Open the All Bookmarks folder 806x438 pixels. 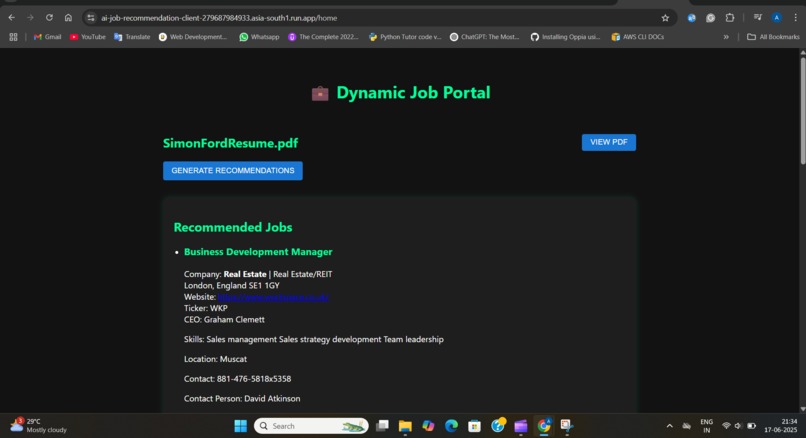tap(773, 37)
